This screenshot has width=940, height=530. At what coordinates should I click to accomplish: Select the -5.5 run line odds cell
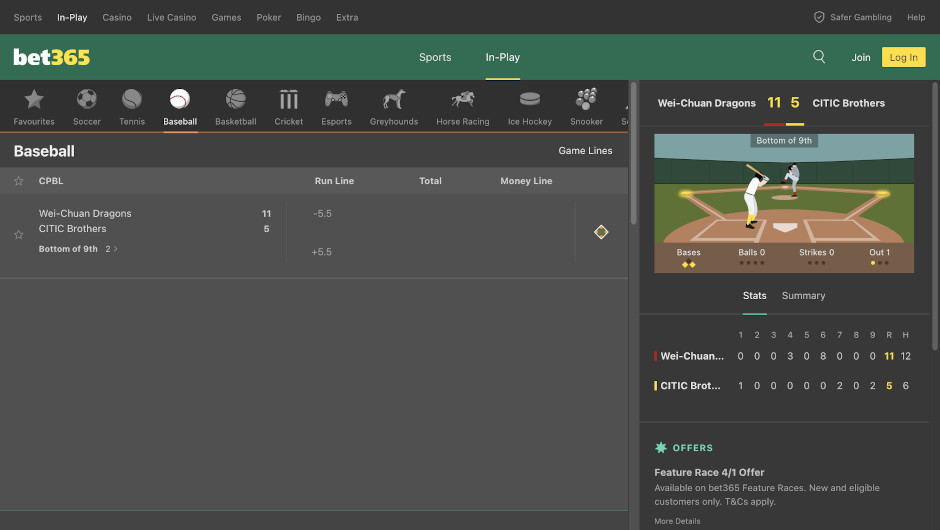click(x=323, y=213)
